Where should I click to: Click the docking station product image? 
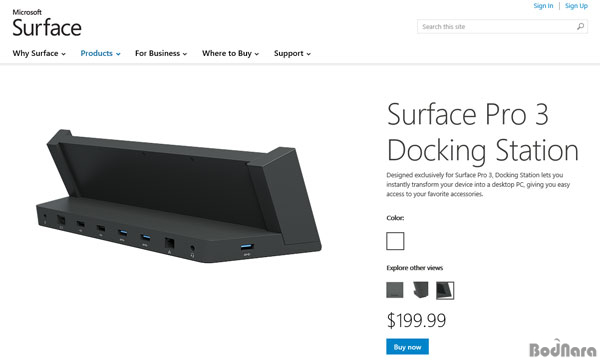coord(179,196)
